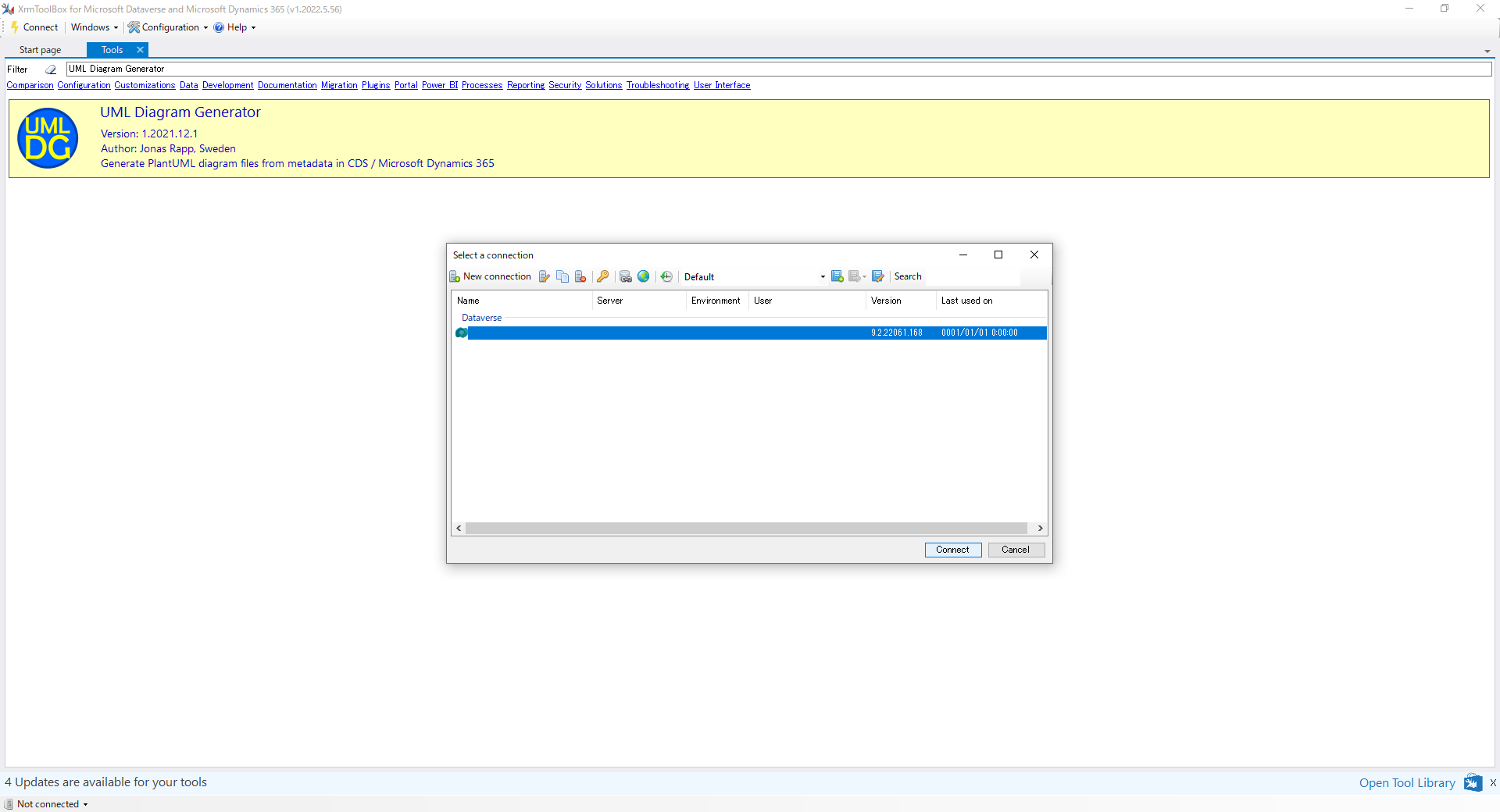Click Connect in the main toolbar
This screenshot has height=812, width=1500.
click(x=34, y=27)
